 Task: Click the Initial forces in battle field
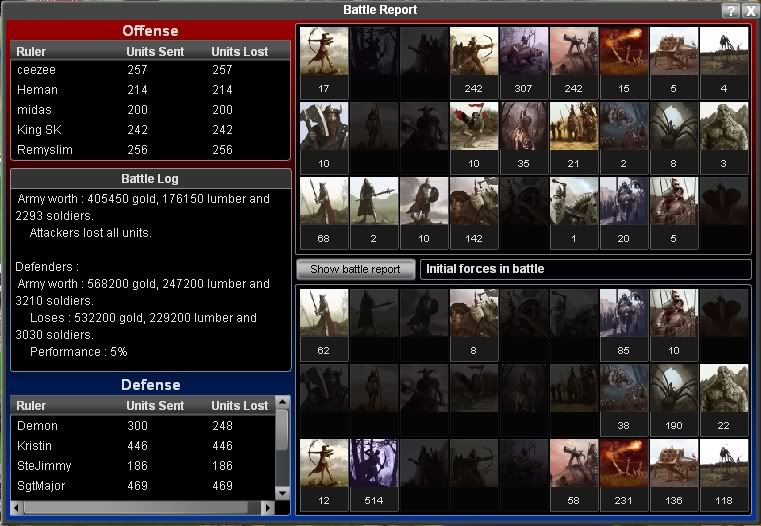click(x=586, y=269)
